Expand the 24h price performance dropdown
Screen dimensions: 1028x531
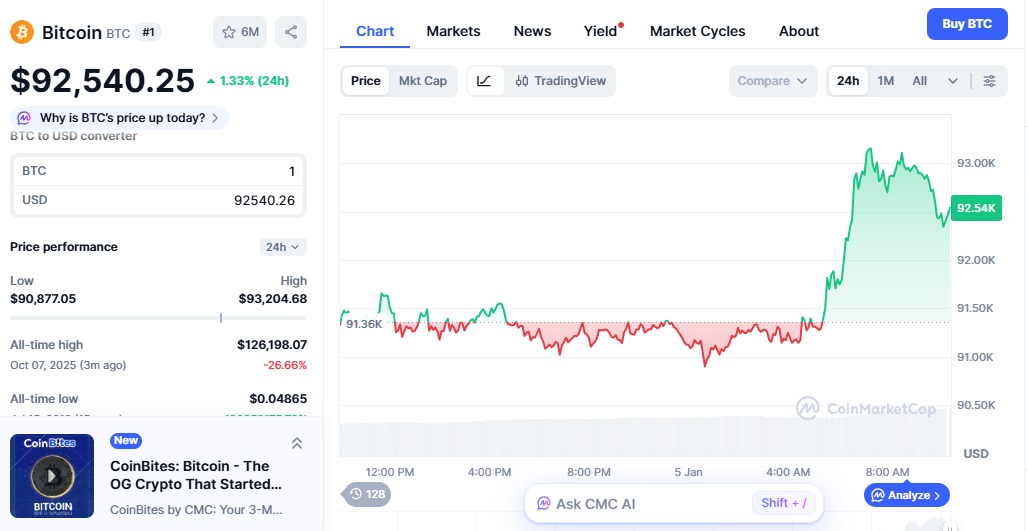283,247
